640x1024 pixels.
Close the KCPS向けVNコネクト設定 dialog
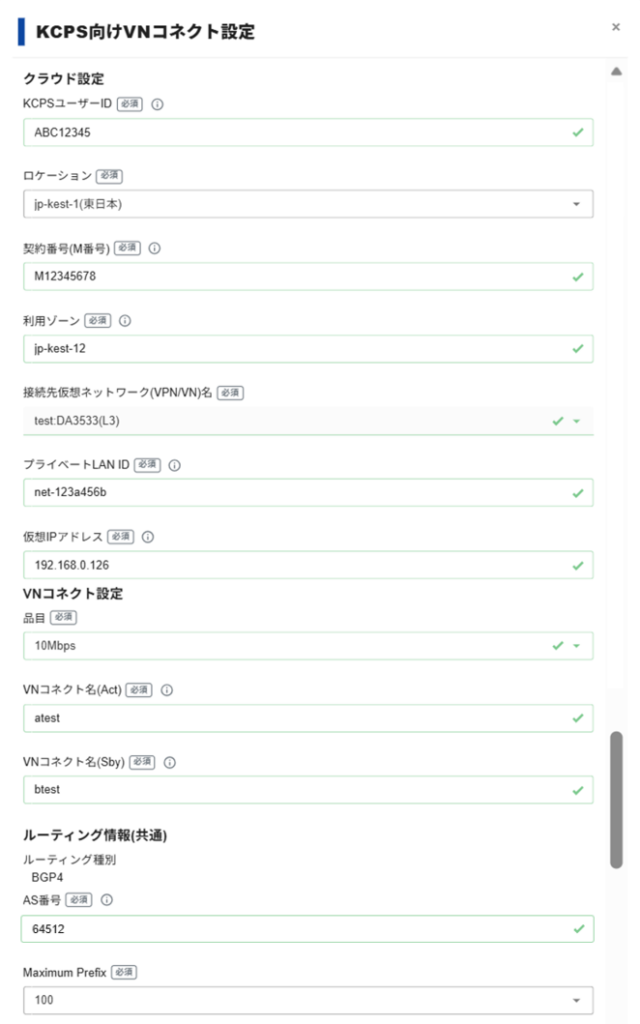(616, 27)
